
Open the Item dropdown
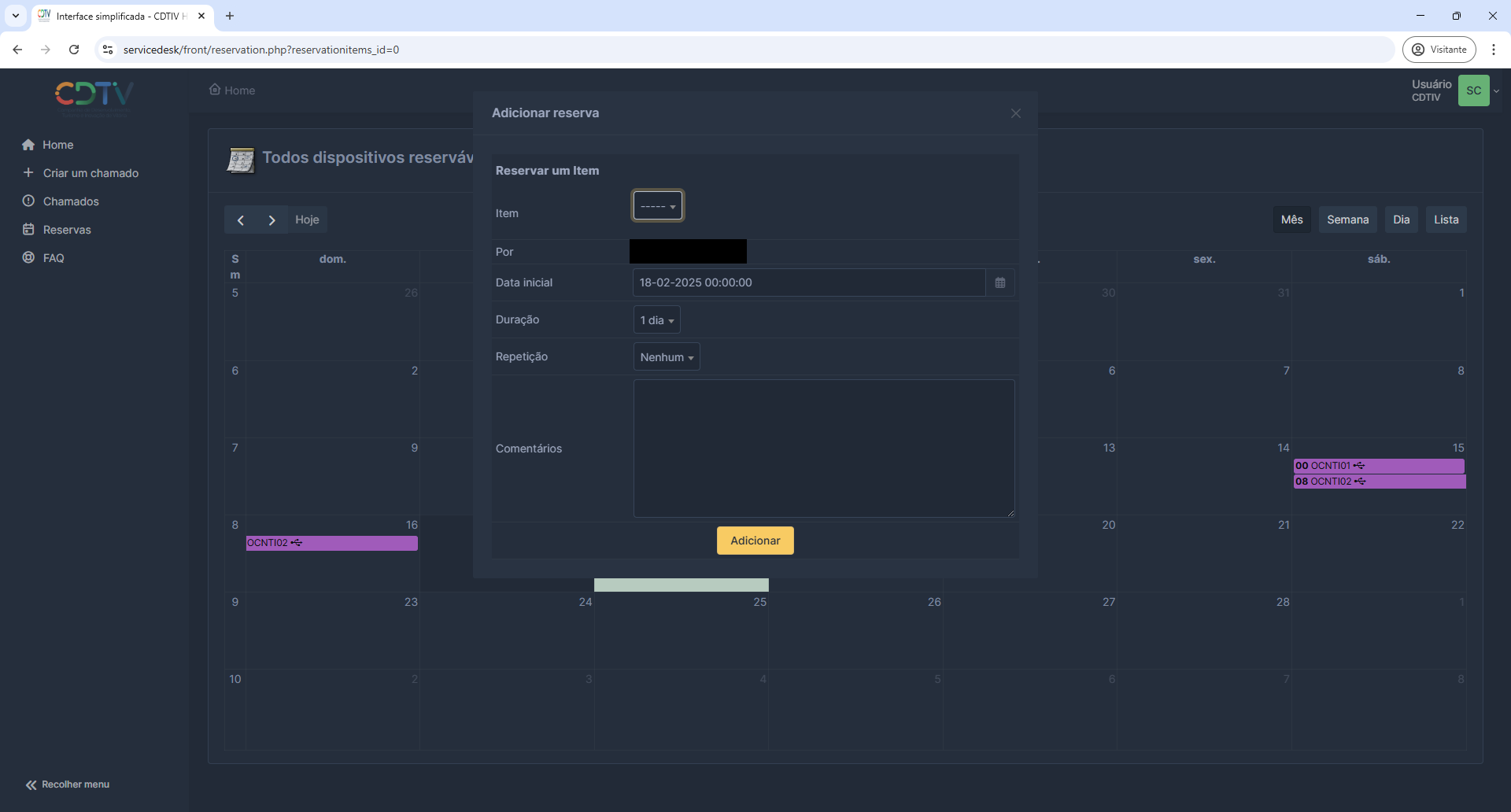(x=658, y=206)
